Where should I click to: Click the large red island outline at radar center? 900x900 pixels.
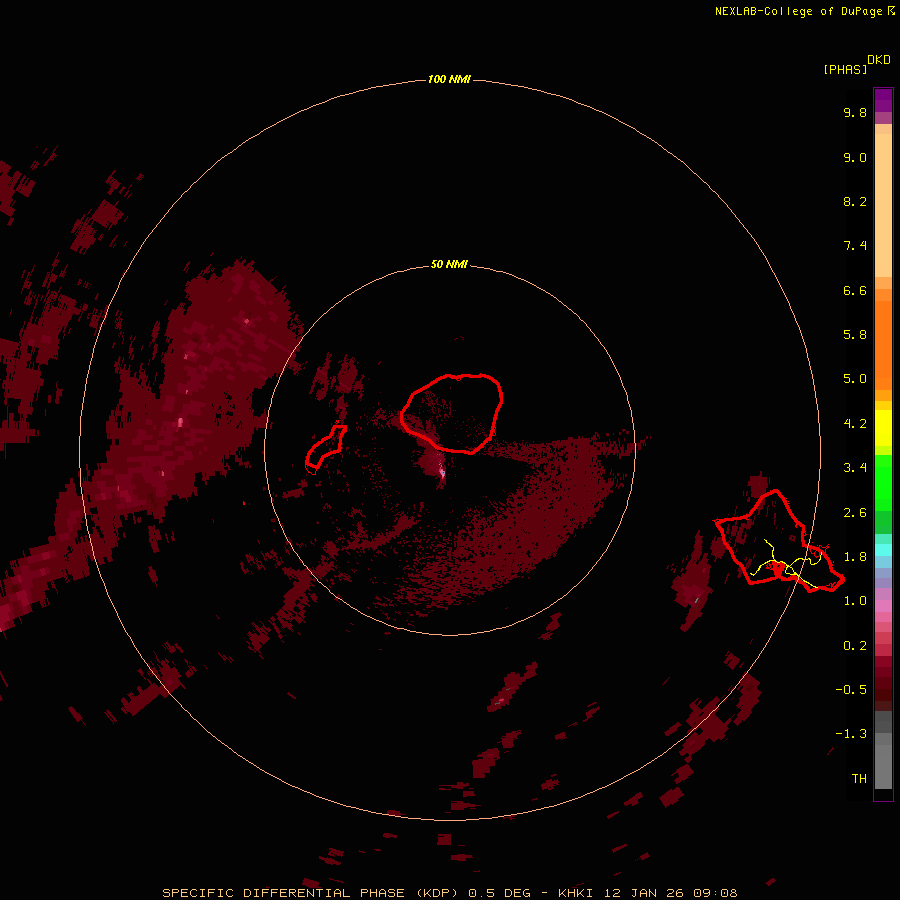[452, 413]
